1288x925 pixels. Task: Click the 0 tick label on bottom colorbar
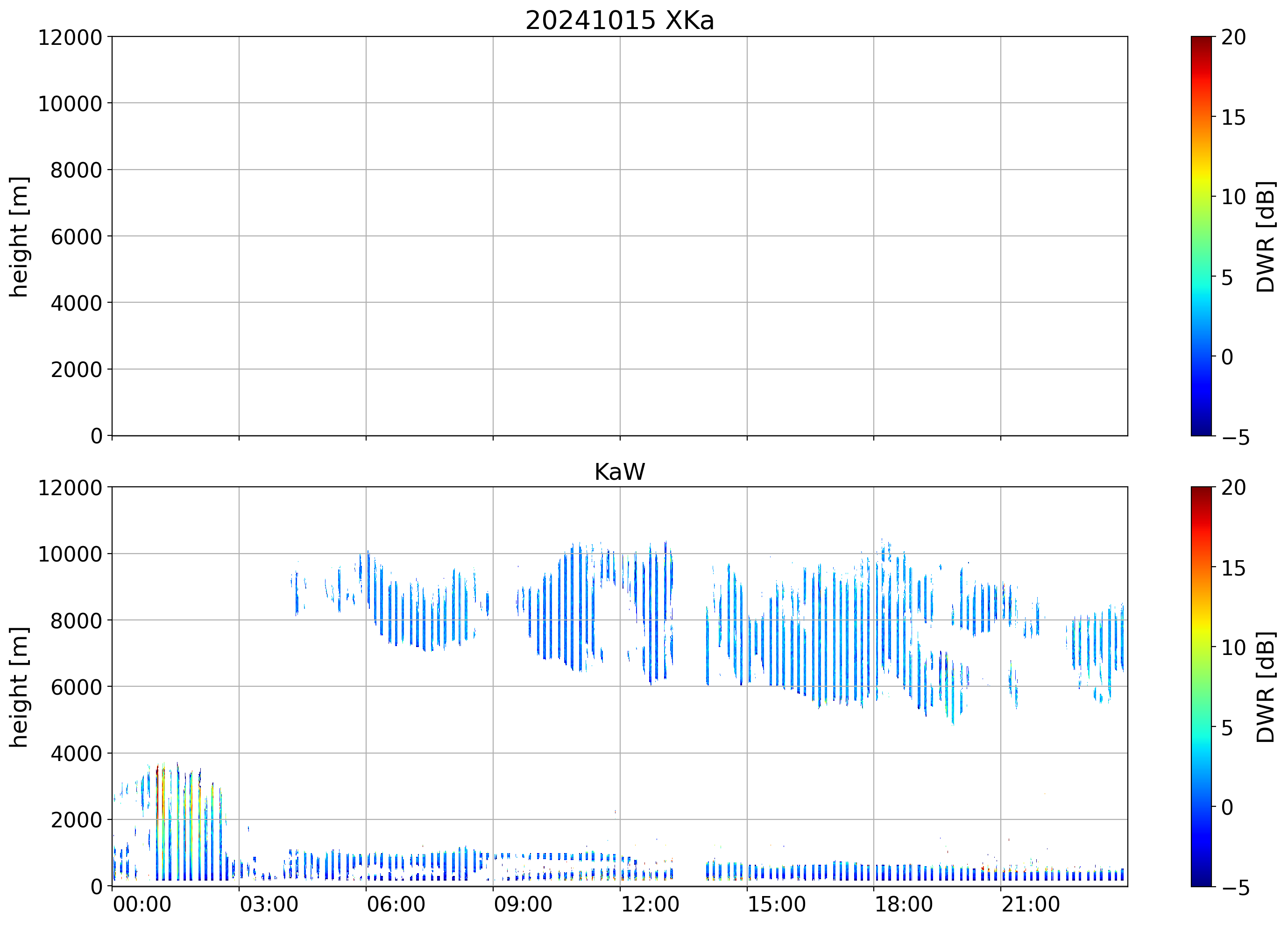(x=1227, y=807)
